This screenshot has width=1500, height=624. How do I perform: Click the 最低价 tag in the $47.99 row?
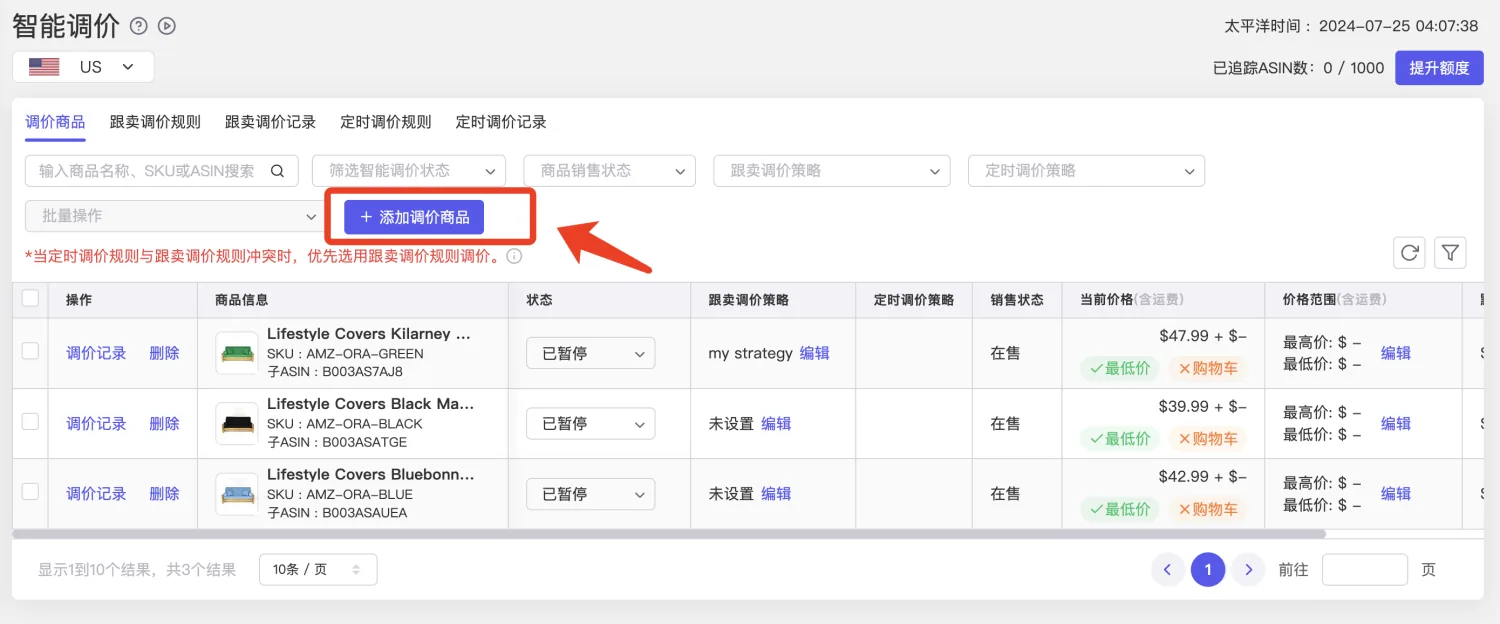coord(1120,368)
